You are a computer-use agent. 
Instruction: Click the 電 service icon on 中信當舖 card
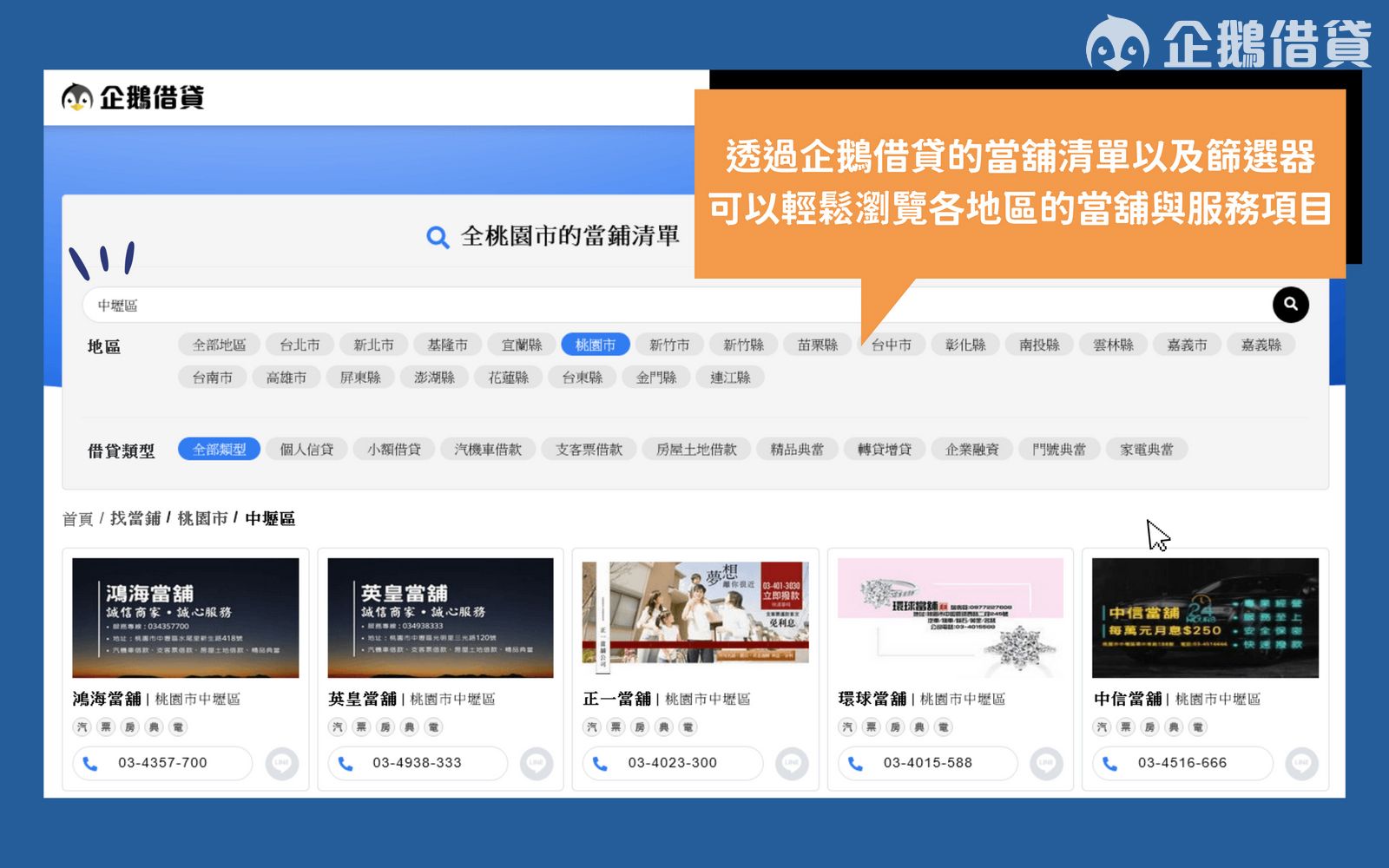[x=1198, y=727]
